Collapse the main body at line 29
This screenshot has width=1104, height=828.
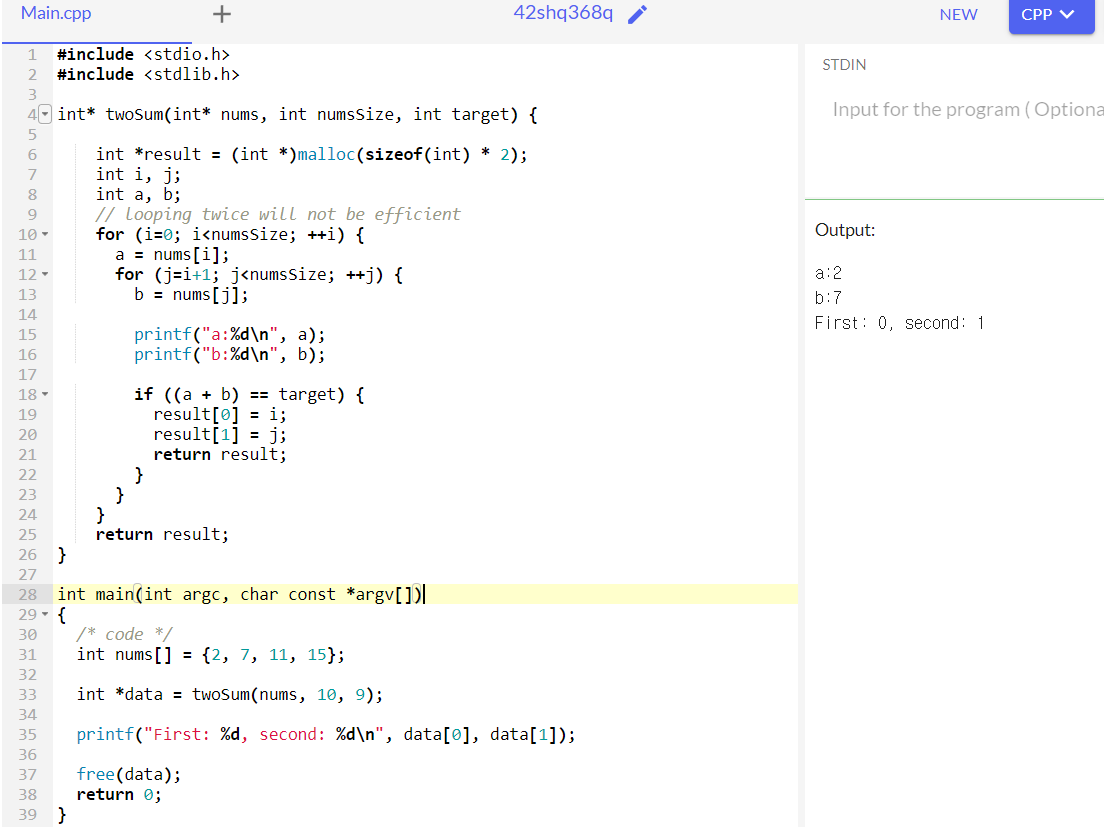click(x=45, y=614)
